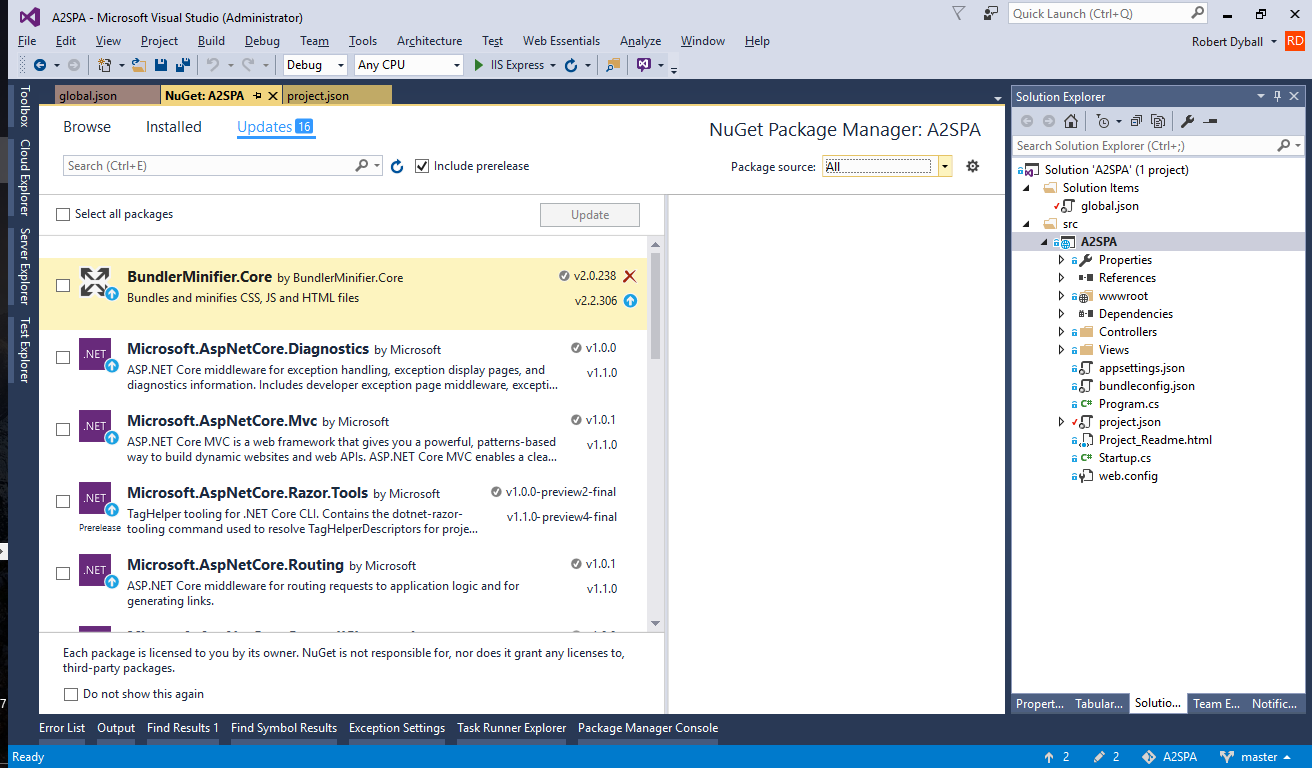Screen dimensions: 1312x768
Task: Click Solution Explorer Home icon
Action: (1071, 121)
